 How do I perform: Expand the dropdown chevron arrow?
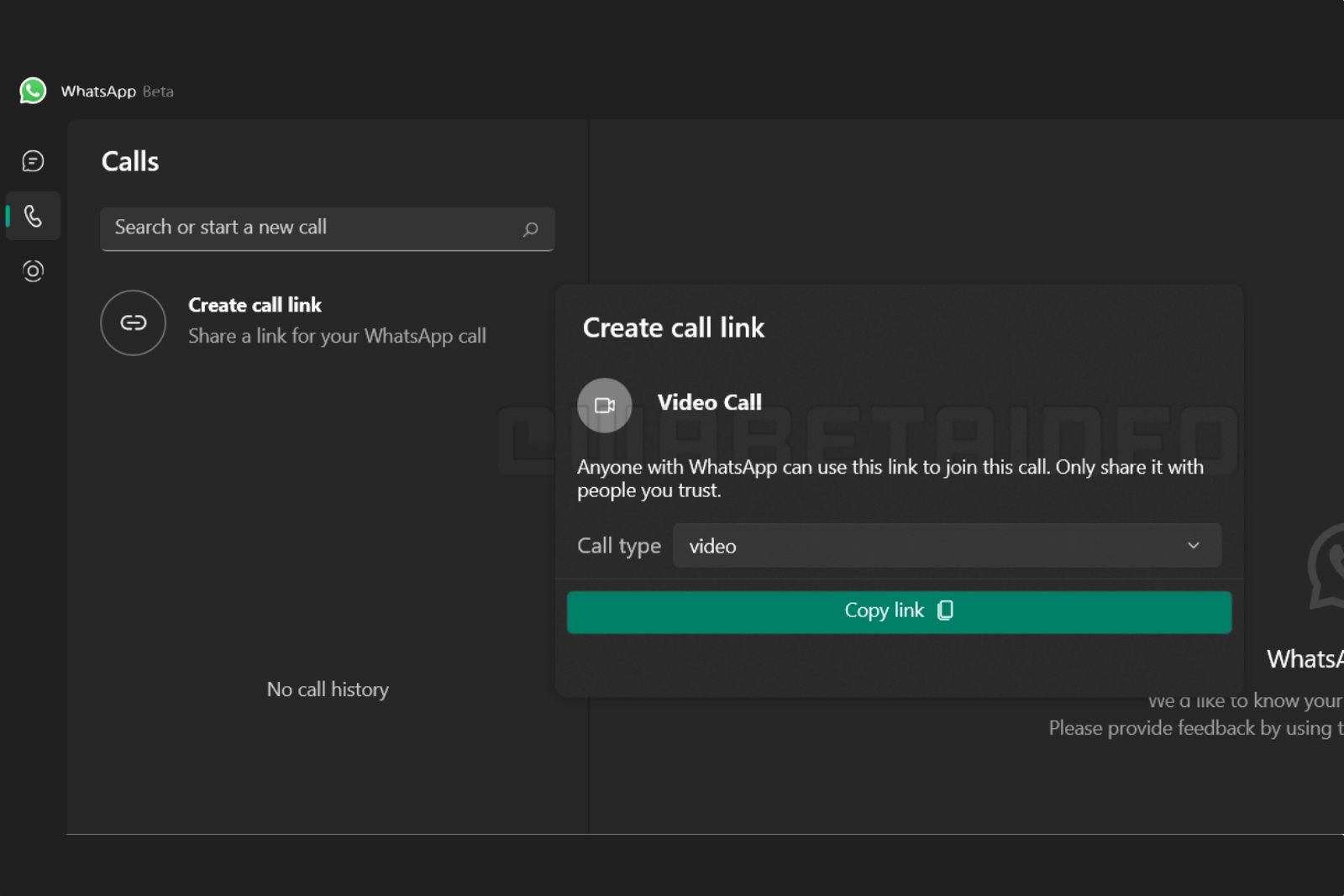pos(1193,546)
